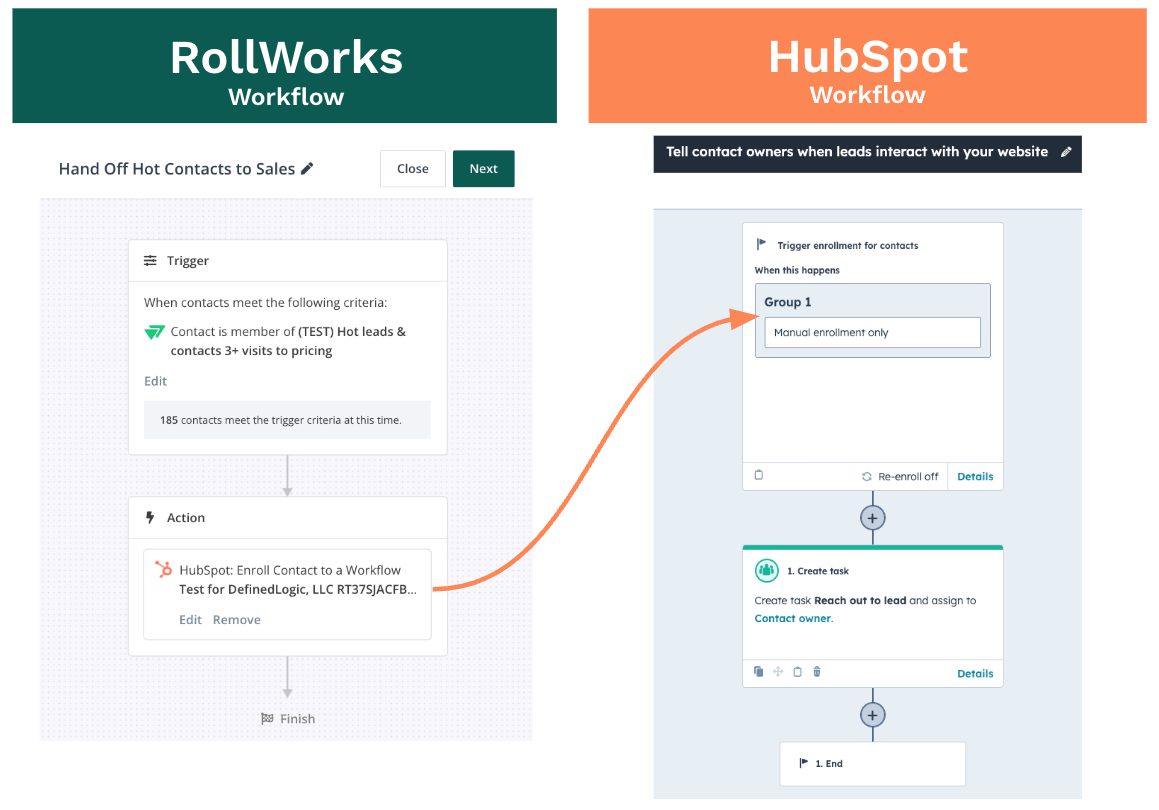Click the plus button above Create task
Viewport: 1159px width, 810px height.
tap(872, 518)
